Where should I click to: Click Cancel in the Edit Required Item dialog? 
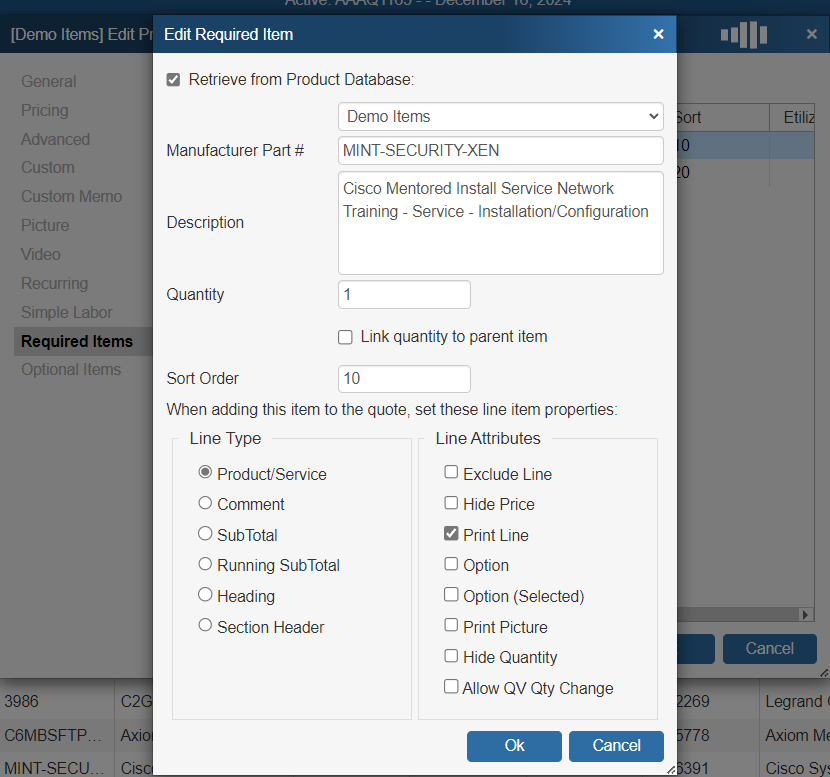[x=616, y=745]
